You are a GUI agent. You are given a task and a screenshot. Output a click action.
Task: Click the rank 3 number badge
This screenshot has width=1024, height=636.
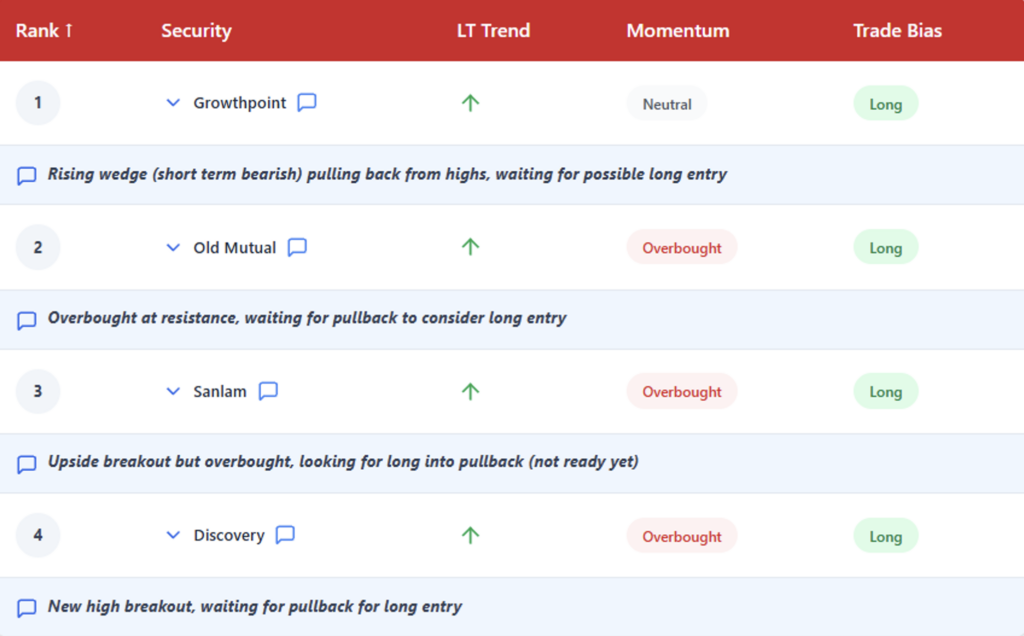point(38,391)
